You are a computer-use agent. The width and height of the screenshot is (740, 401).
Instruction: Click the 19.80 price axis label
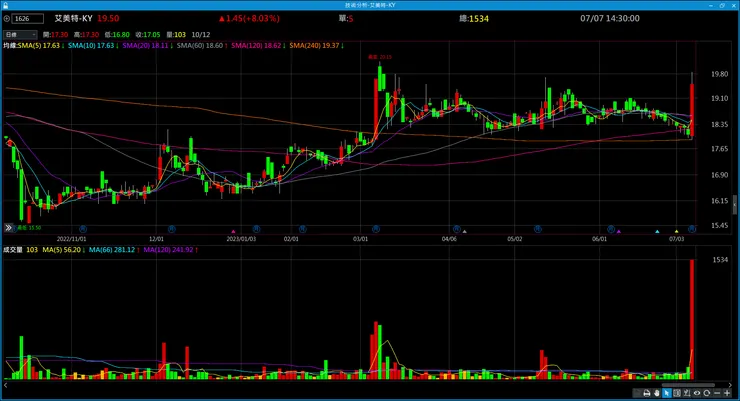point(719,74)
